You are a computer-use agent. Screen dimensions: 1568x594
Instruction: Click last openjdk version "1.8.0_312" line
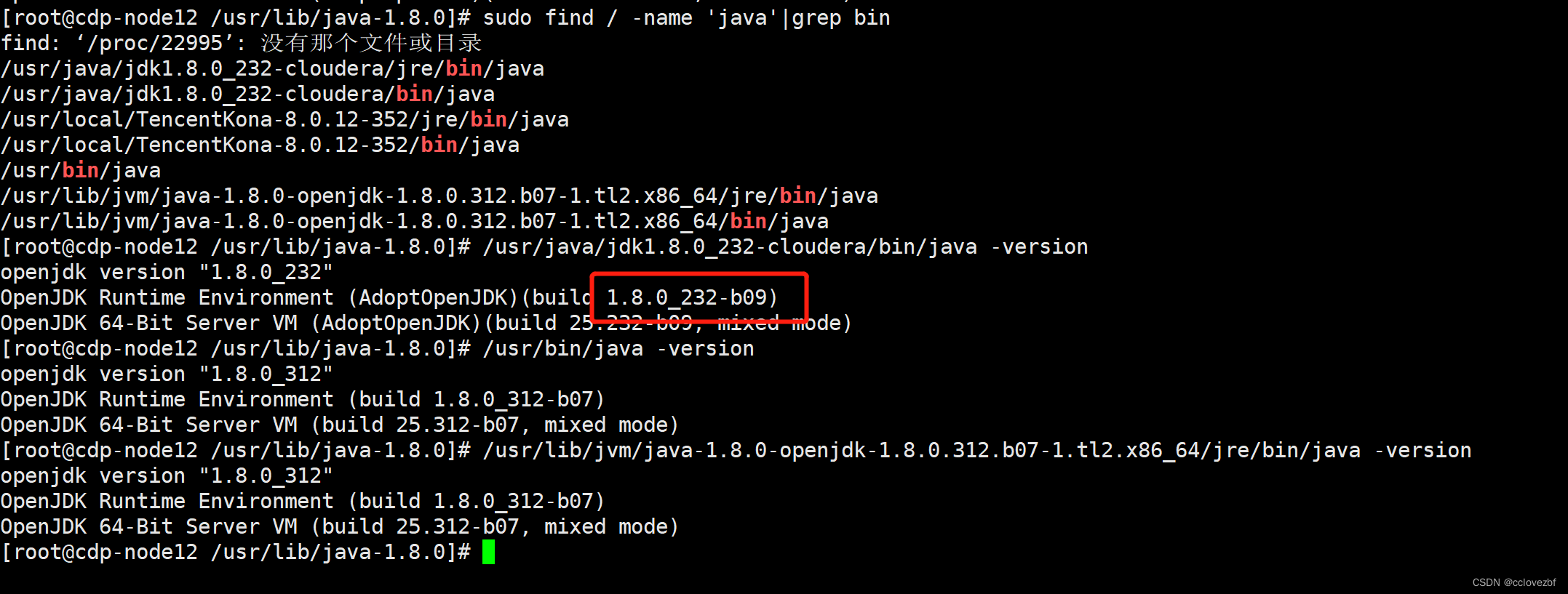(x=167, y=475)
